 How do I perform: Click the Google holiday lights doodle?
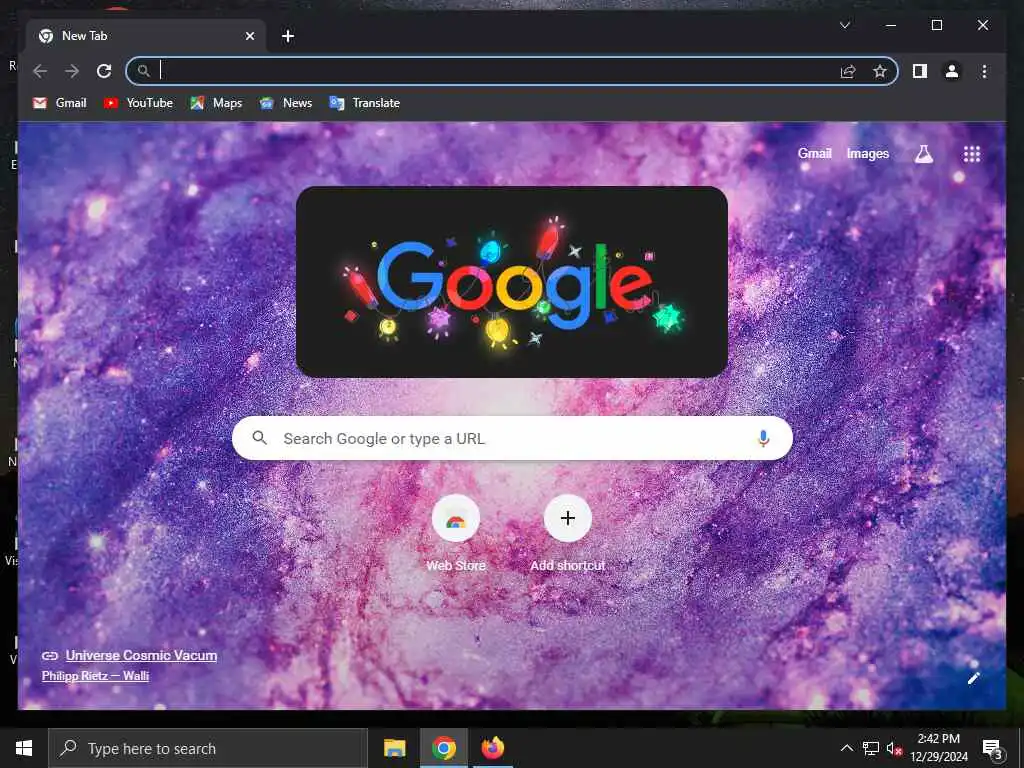512,282
